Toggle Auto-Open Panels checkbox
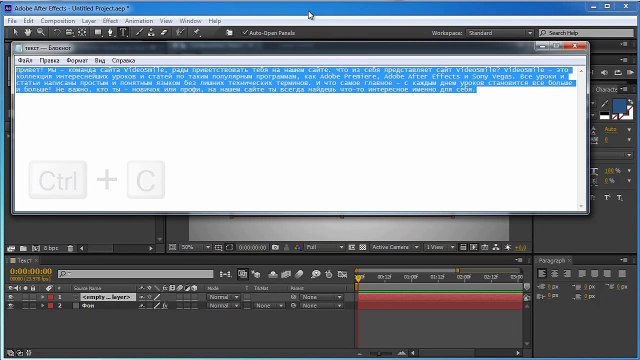The height and width of the screenshot is (360, 640). pyautogui.click(x=245, y=33)
